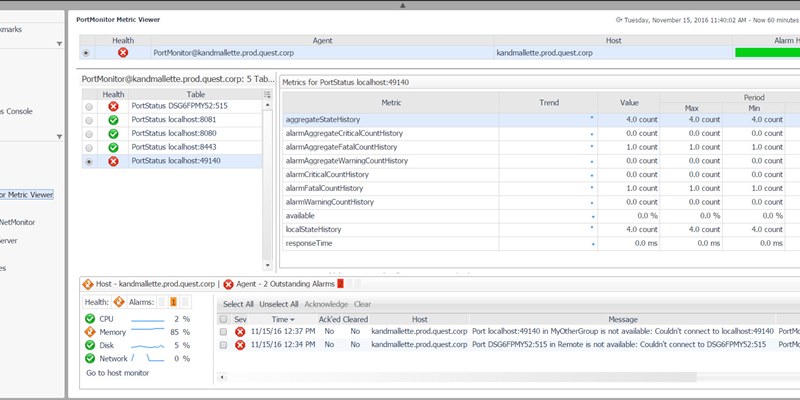Image resolution: width=800 pixels, height=400 pixels.
Task: Click the green health icon for localhost:8081
Action: tap(113, 119)
